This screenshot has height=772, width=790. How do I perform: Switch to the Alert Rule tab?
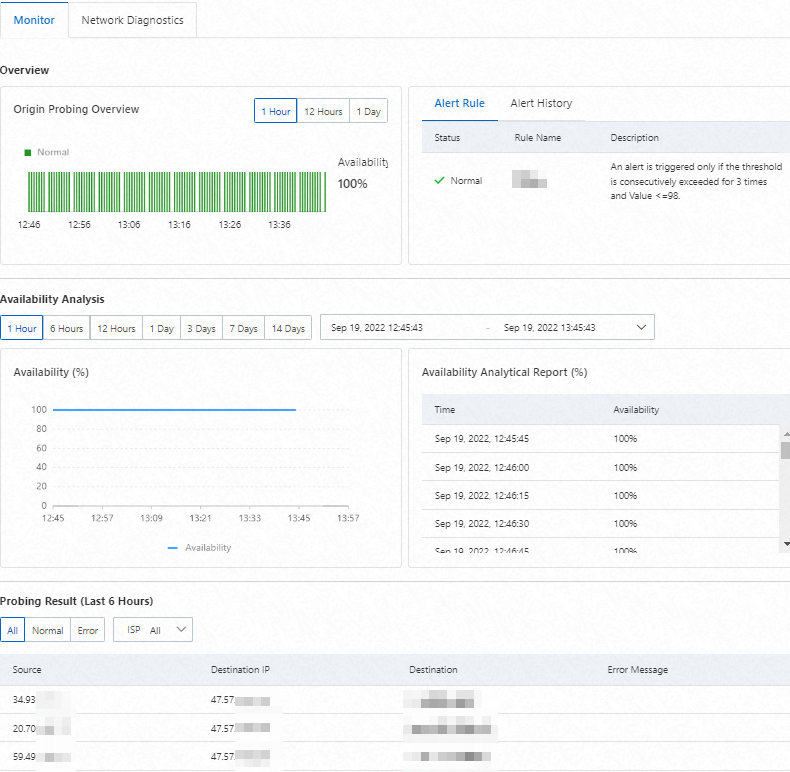459,104
